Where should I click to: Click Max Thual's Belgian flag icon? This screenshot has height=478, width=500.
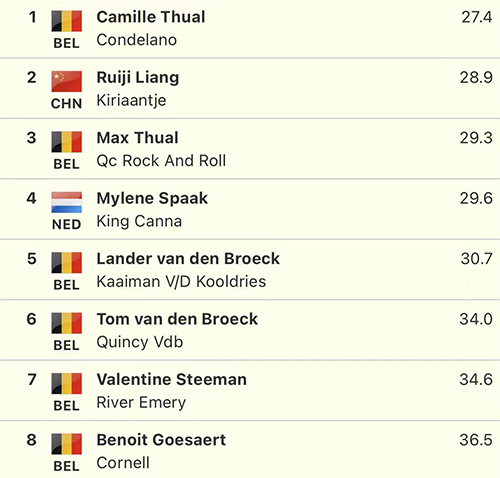coord(67,142)
